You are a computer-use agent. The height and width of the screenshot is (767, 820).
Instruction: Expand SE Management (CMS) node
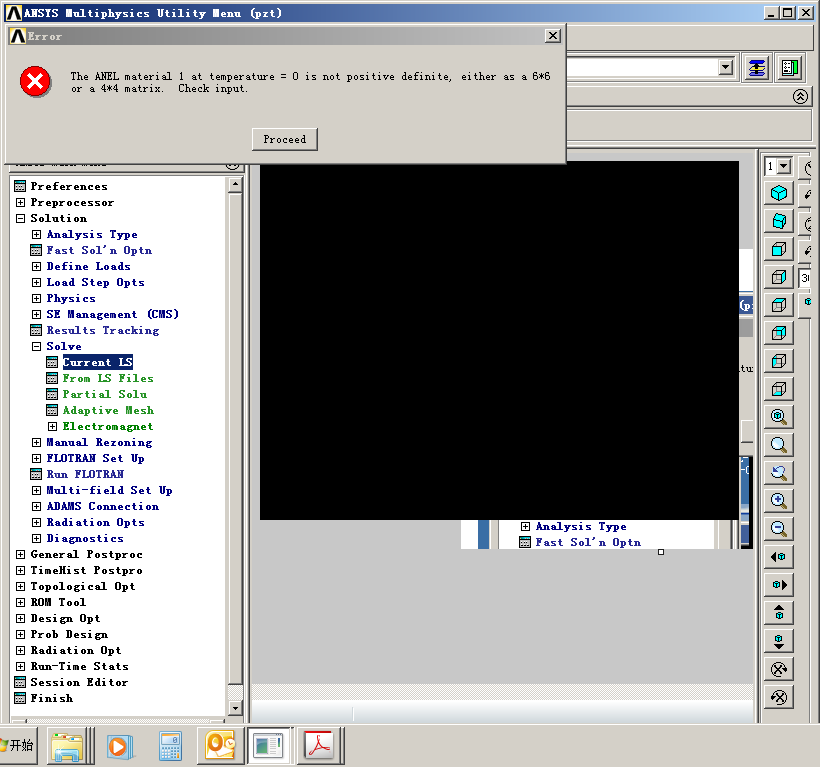37,314
